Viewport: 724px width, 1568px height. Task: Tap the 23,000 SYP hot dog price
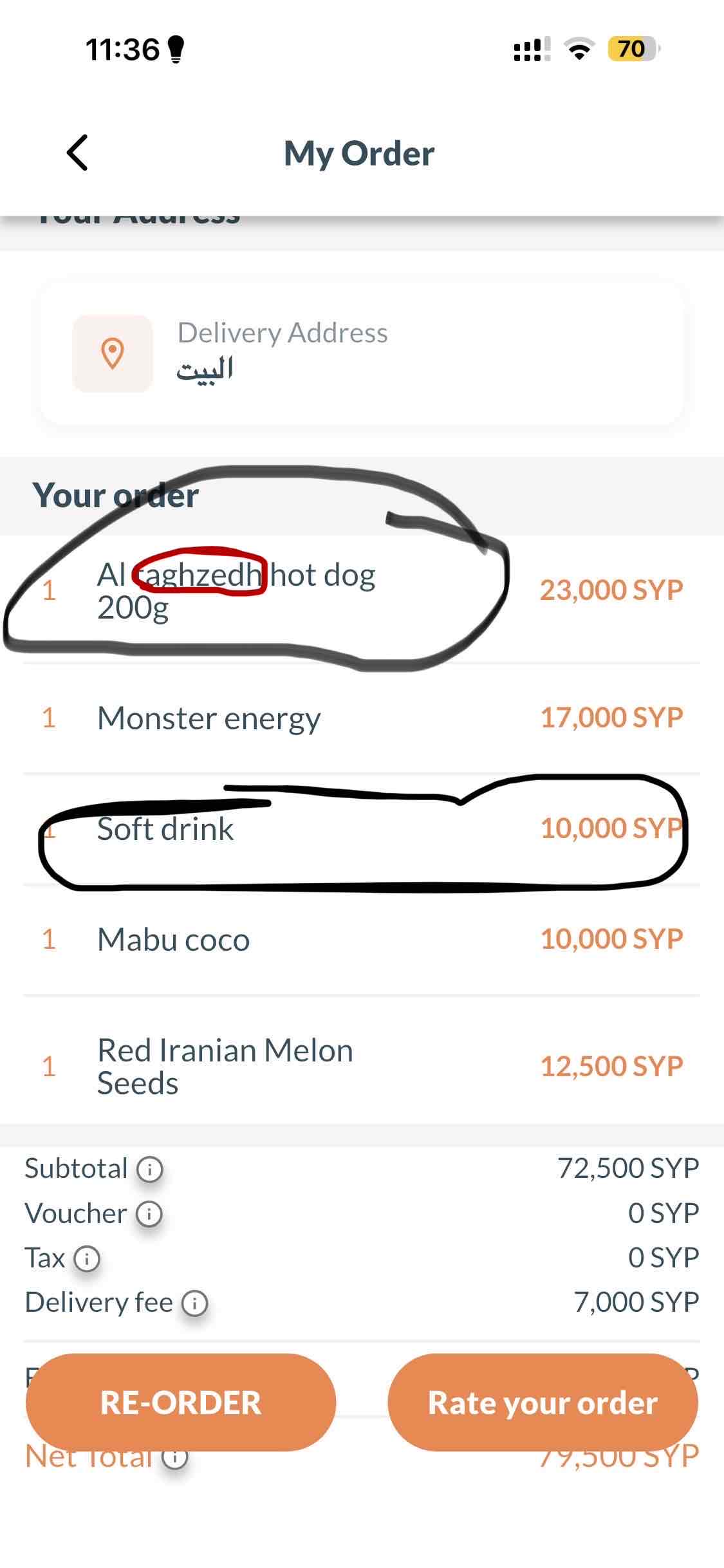click(611, 590)
